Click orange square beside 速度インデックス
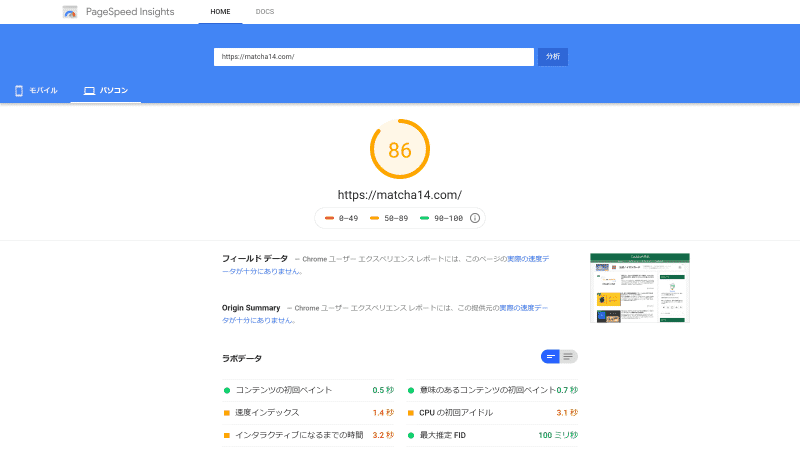The width and height of the screenshot is (800, 450). tap(227, 413)
